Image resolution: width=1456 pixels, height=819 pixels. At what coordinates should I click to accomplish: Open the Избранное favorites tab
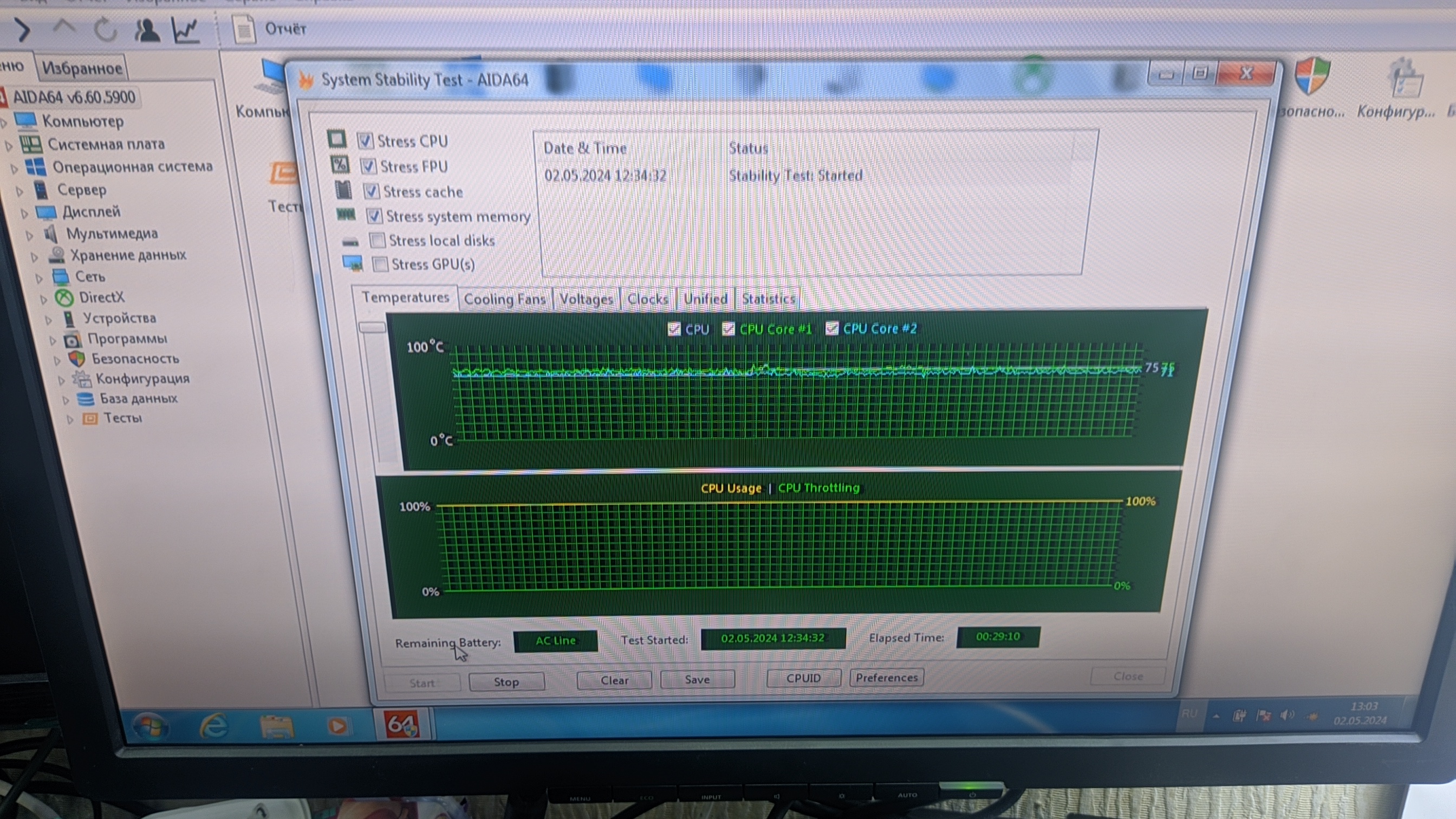tap(82, 68)
